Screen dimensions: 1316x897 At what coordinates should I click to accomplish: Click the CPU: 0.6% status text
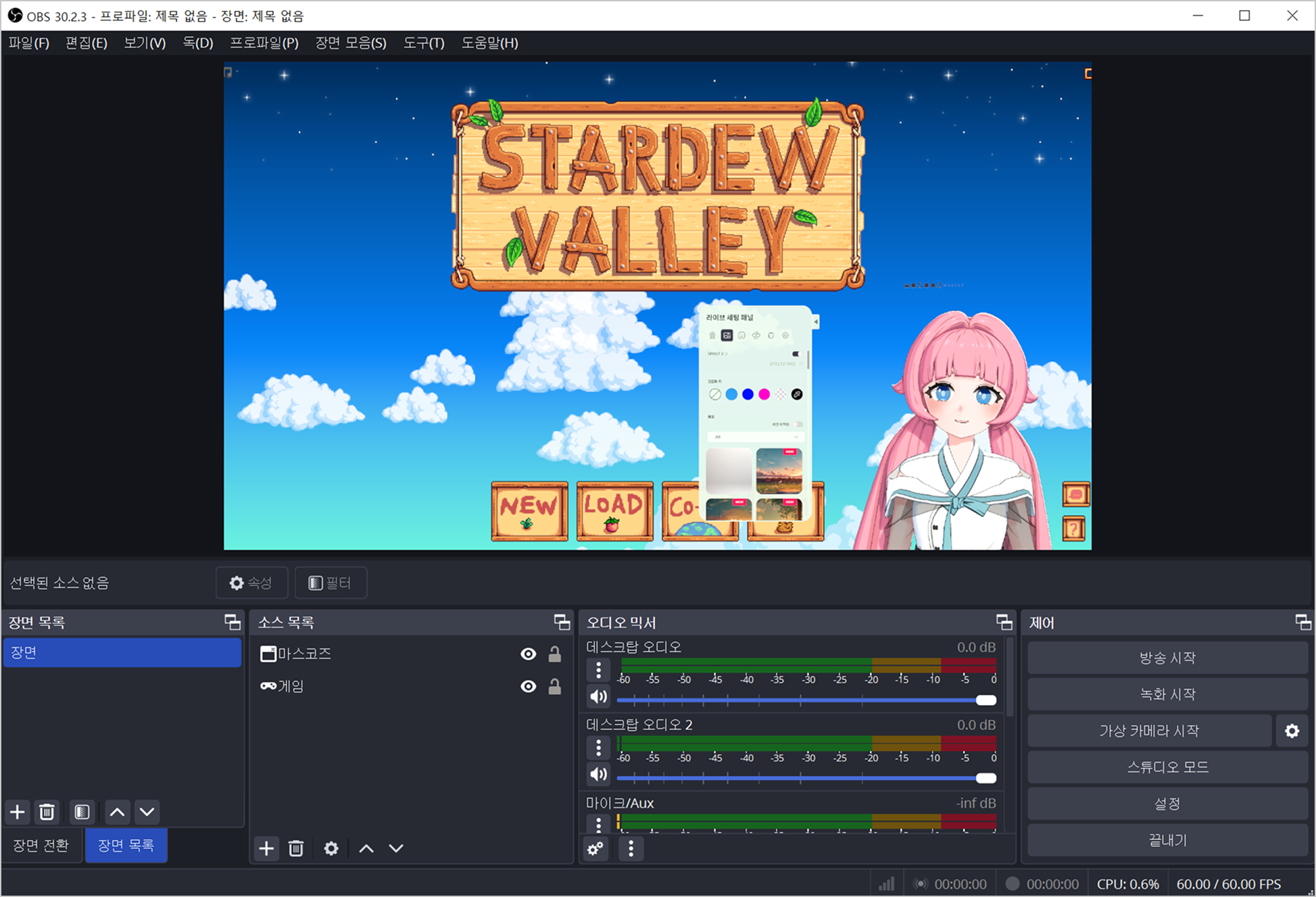click(x=1127, y=884)
